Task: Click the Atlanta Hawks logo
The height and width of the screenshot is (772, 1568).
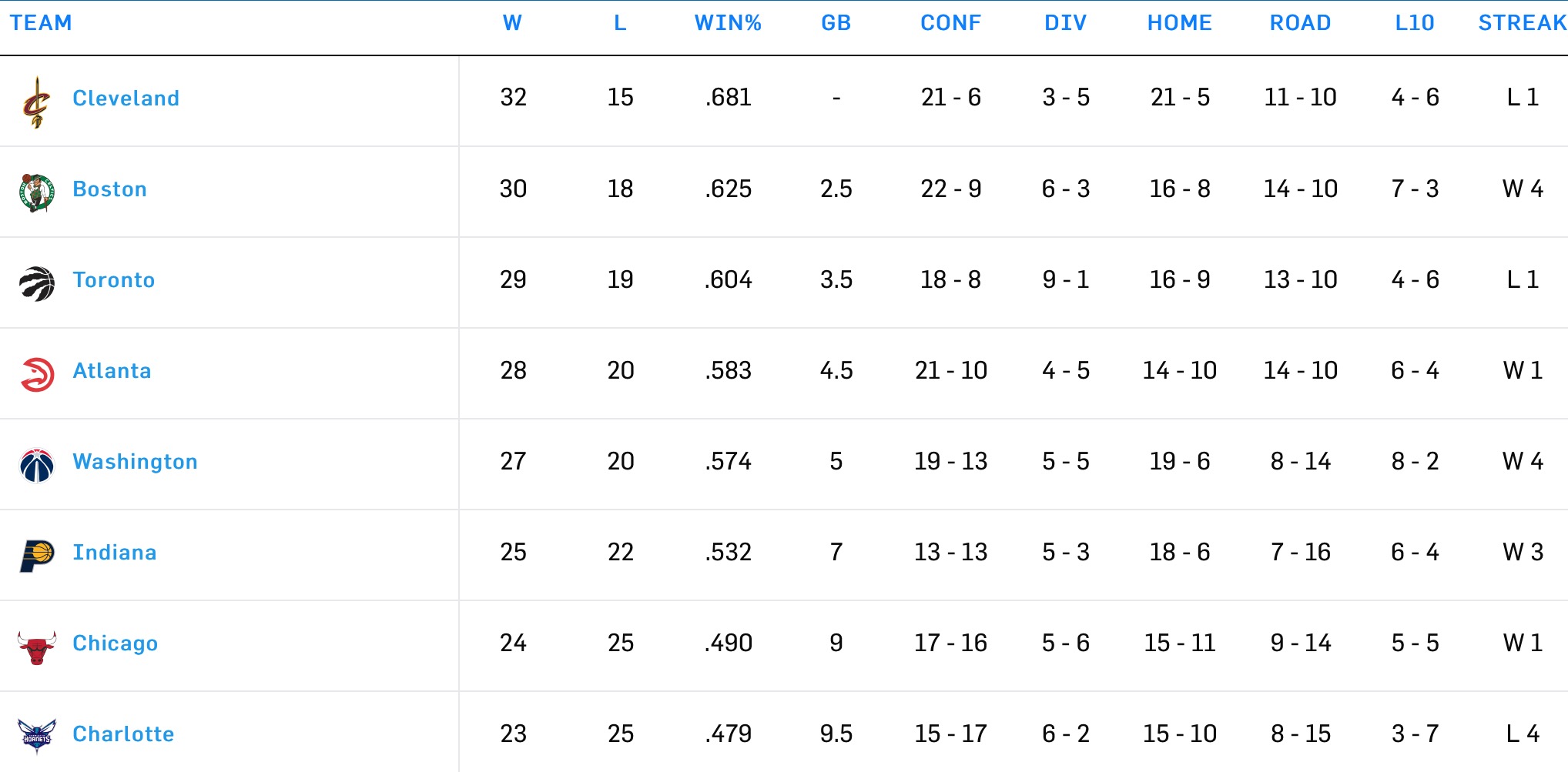Action: (36, 375)
